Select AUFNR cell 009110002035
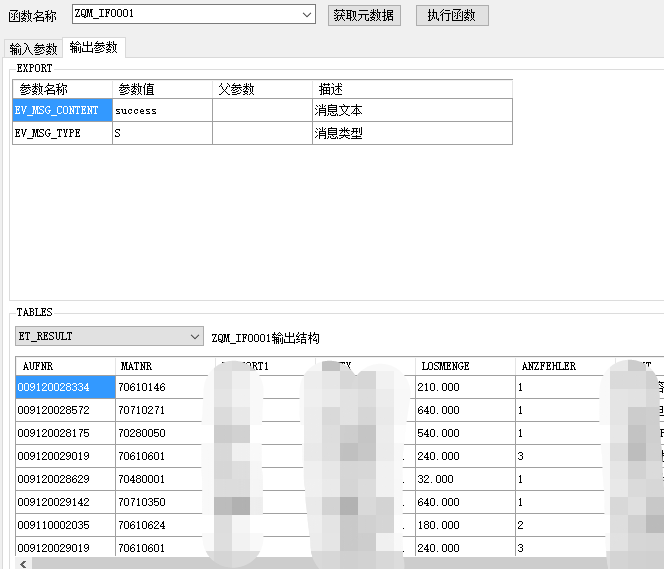 point(65,525)
